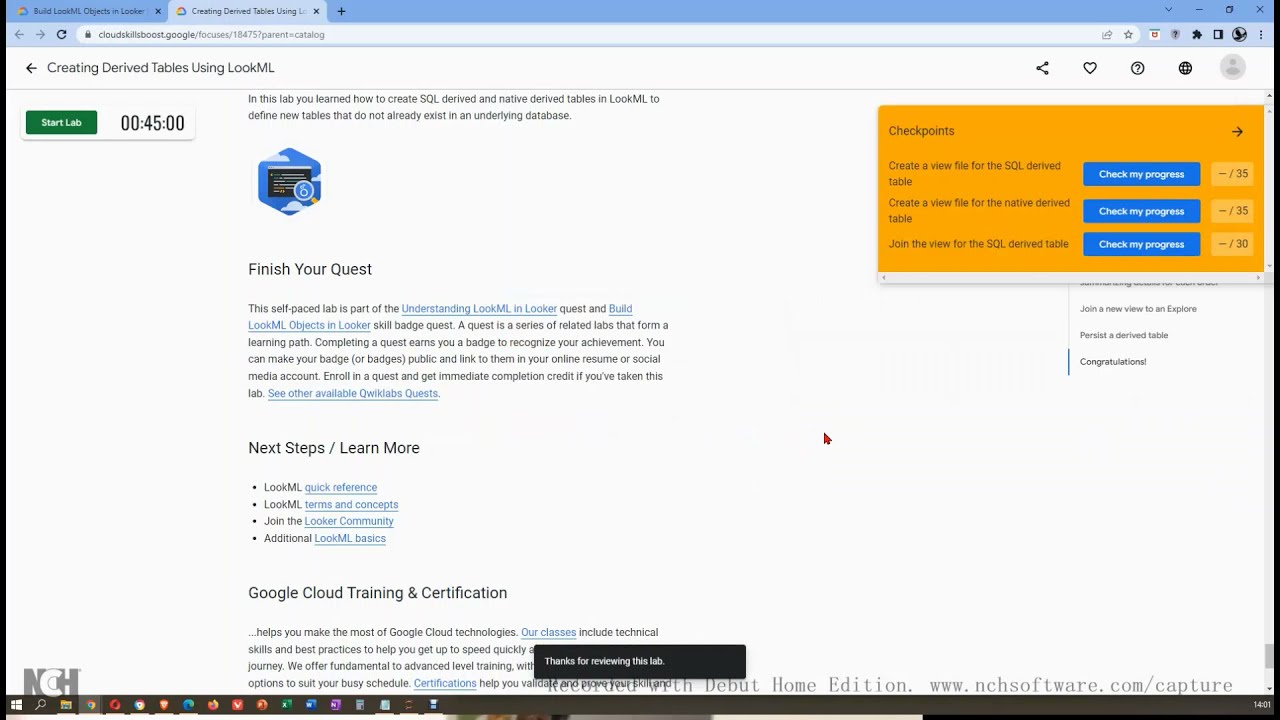Click the share icon in the lab header
The image size is (1280, 720).
pyautogui.click(x=1042, y=68)
